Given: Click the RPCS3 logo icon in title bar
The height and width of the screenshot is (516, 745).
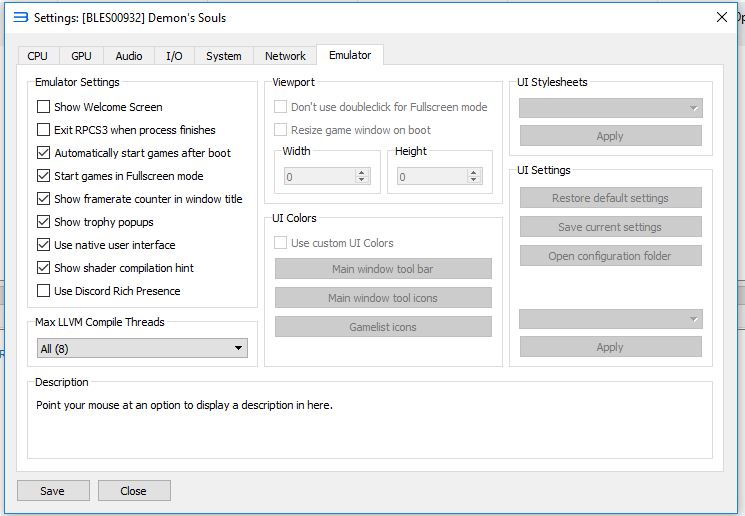Looking at the screenshot, I should (x=20, y=16).
